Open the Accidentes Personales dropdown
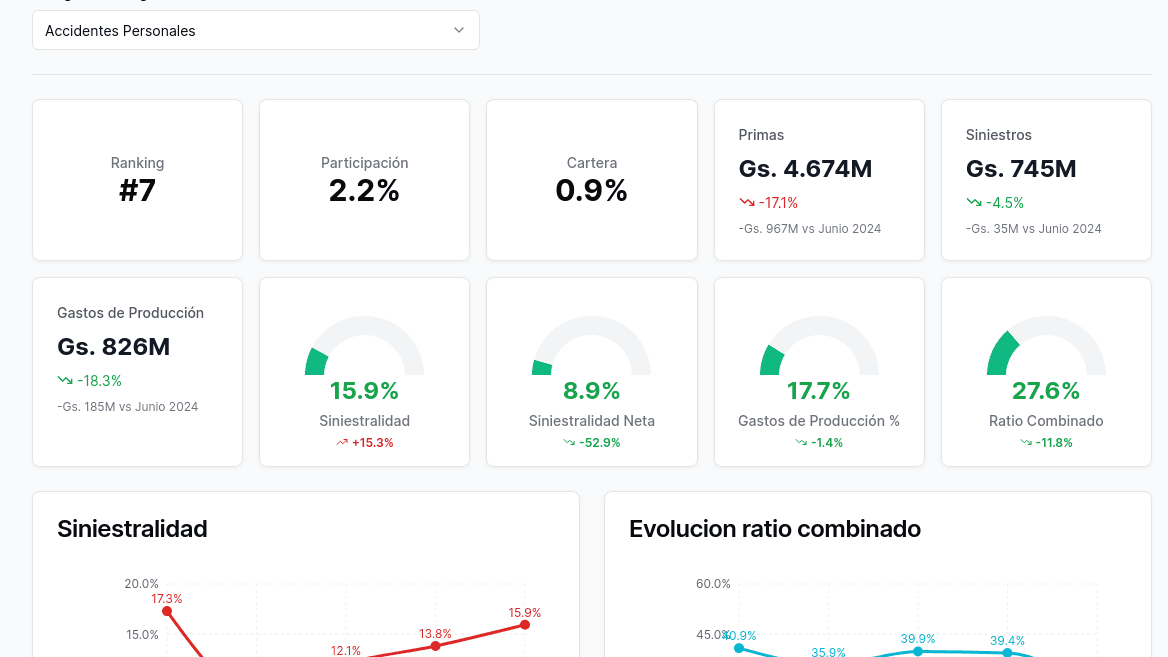This screenshot has width=1168, height=657. 256,31
